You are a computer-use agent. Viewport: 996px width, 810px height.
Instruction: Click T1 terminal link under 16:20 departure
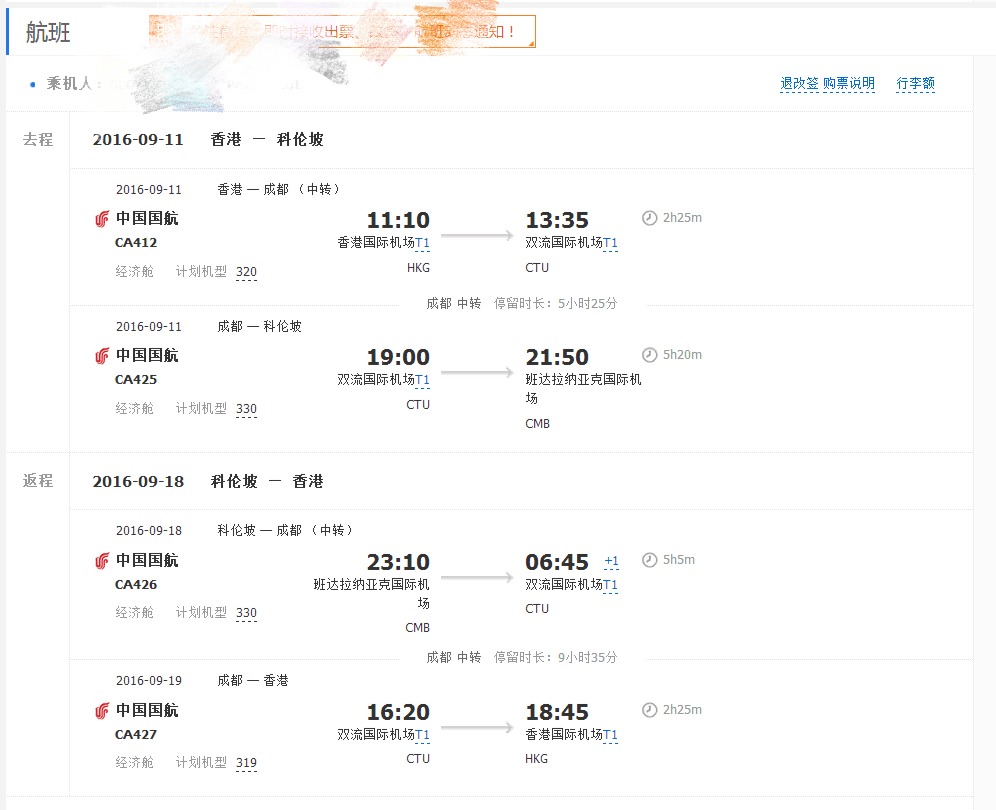[422, 734]
